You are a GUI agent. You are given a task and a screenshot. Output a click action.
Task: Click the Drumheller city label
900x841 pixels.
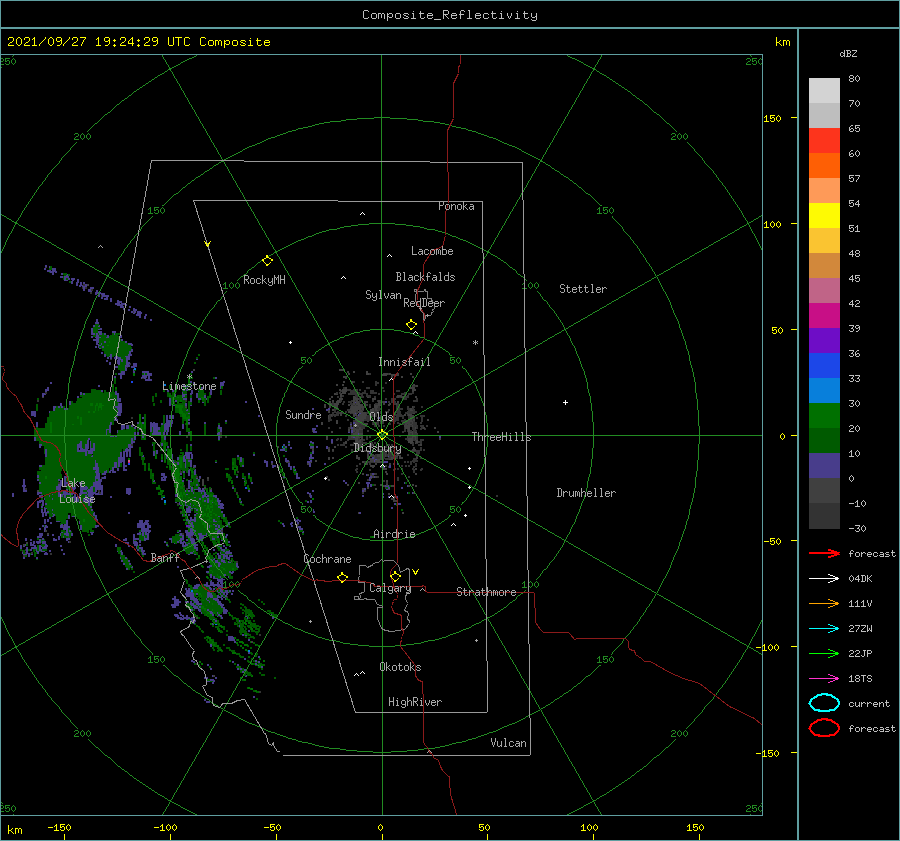pos(586,493)
